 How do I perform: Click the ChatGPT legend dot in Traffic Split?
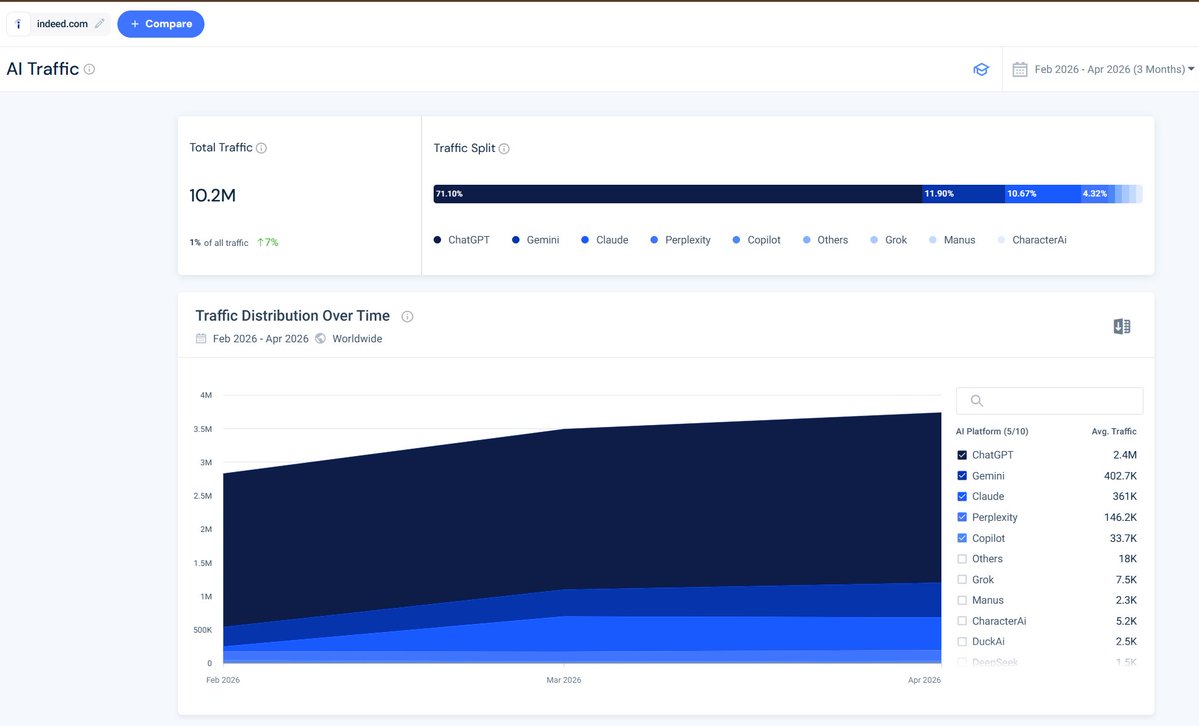[x=437, y=240]
